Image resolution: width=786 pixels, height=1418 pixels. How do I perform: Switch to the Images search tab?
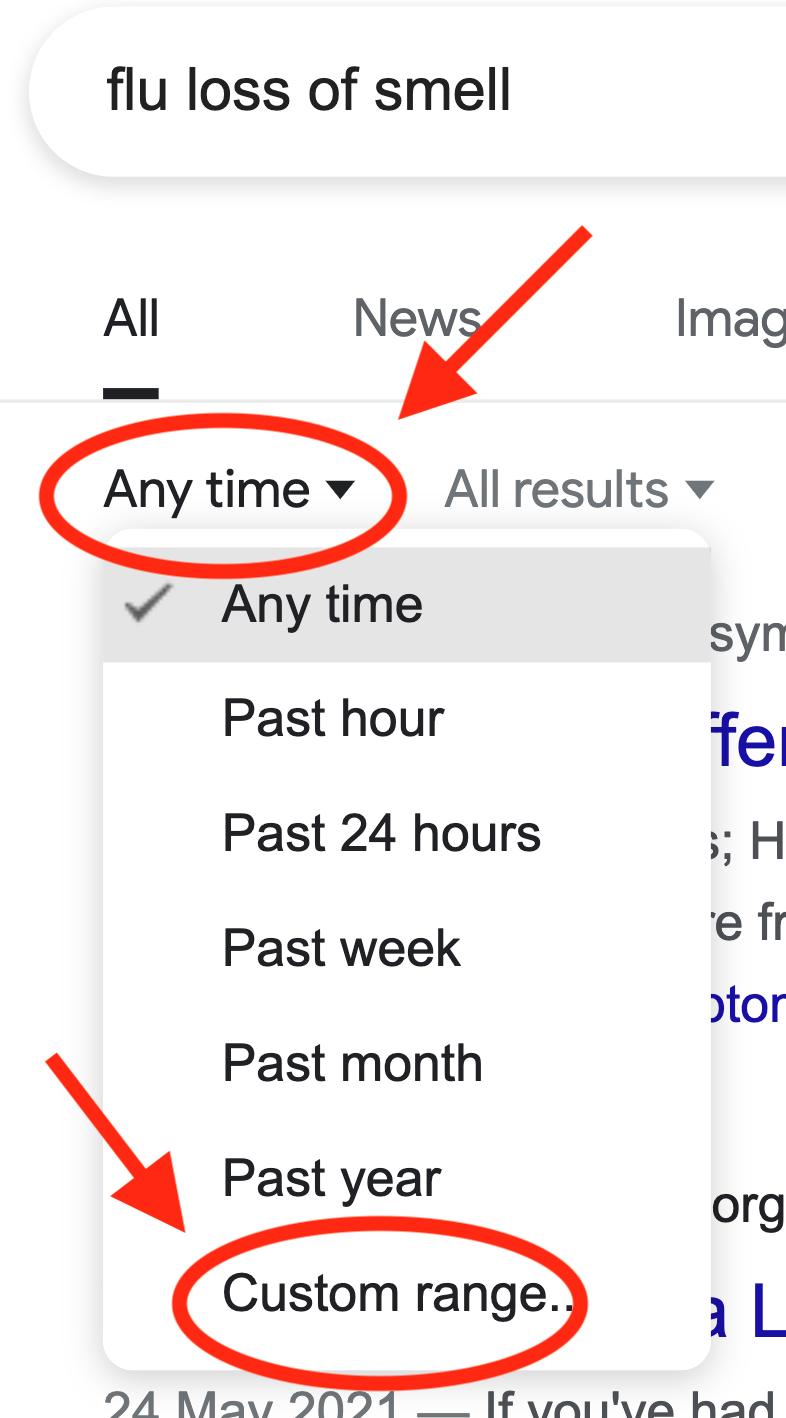(730, 320)
